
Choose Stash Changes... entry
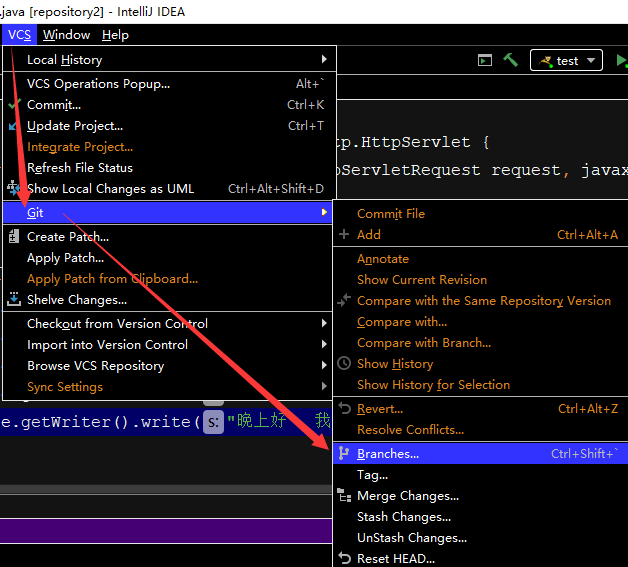481,517
